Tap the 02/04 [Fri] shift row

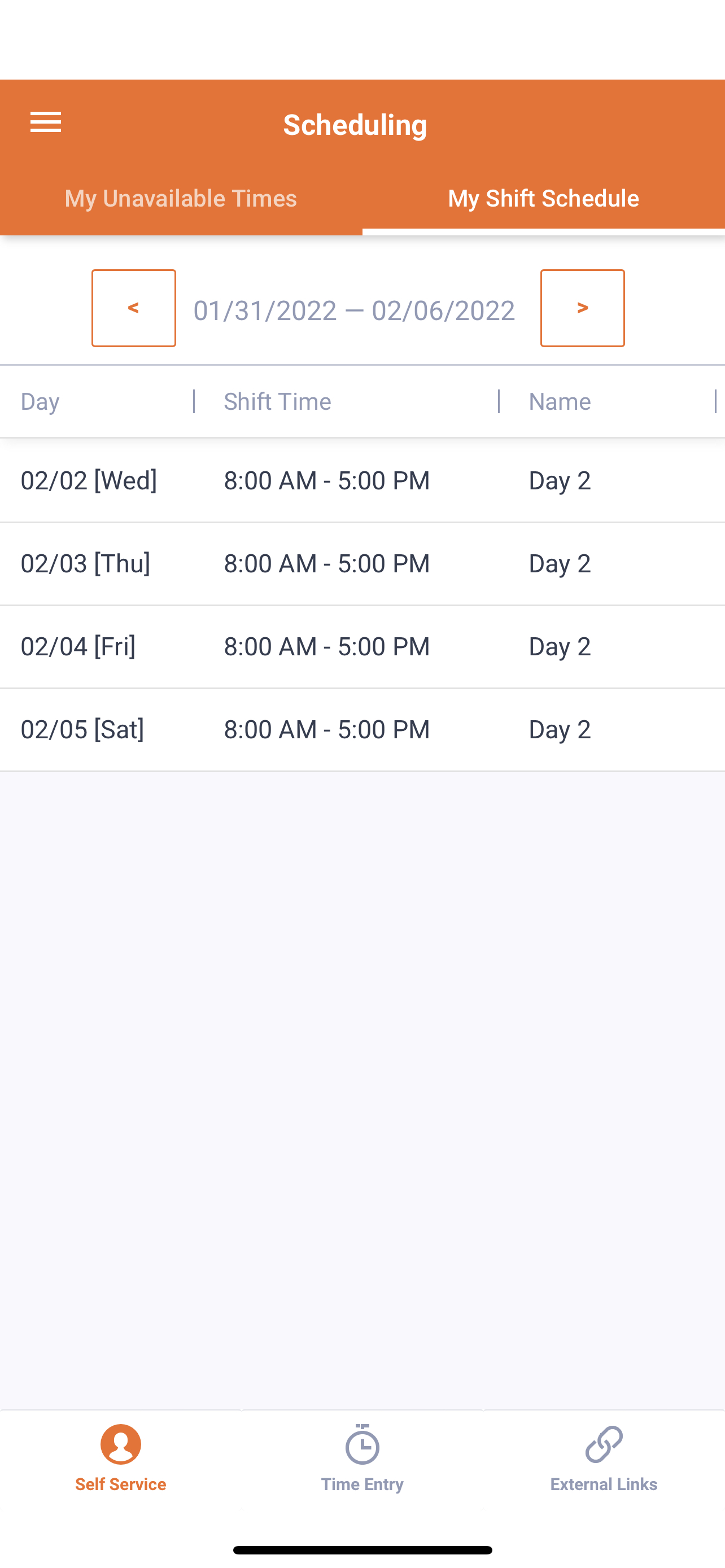362,646
